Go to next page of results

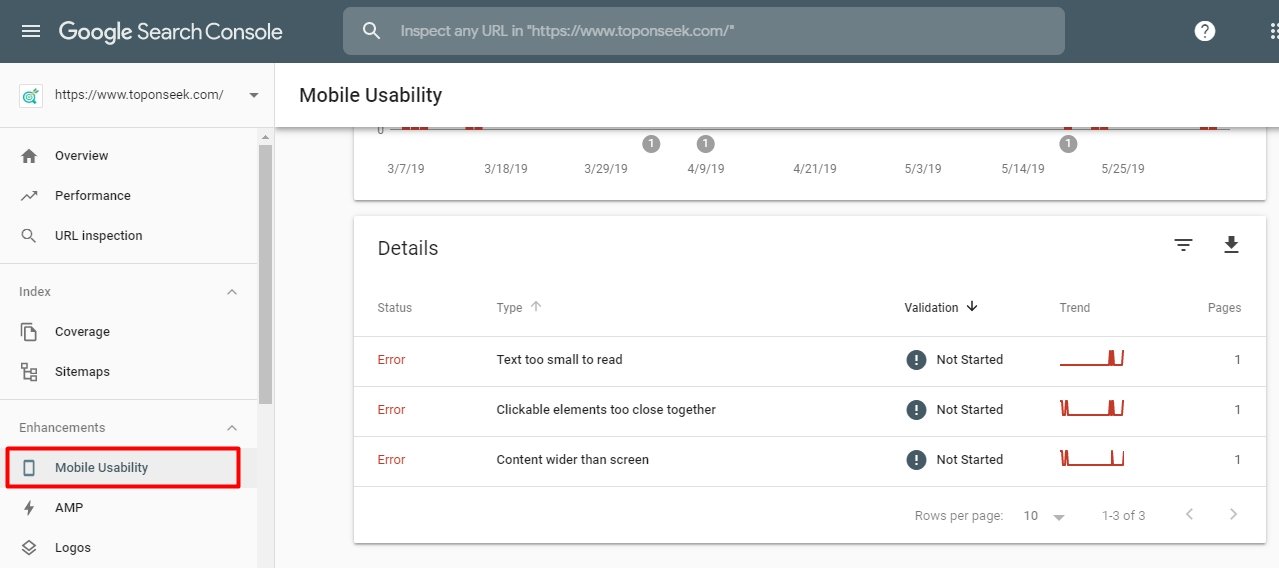[x=1233, y=515]
